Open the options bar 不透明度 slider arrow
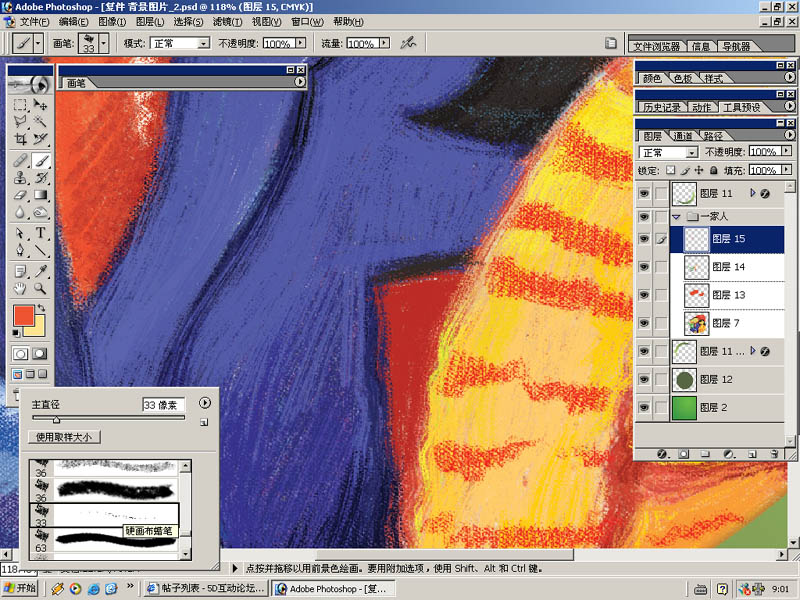This screenshot has width=800, height=600. (x=300, y=43)
